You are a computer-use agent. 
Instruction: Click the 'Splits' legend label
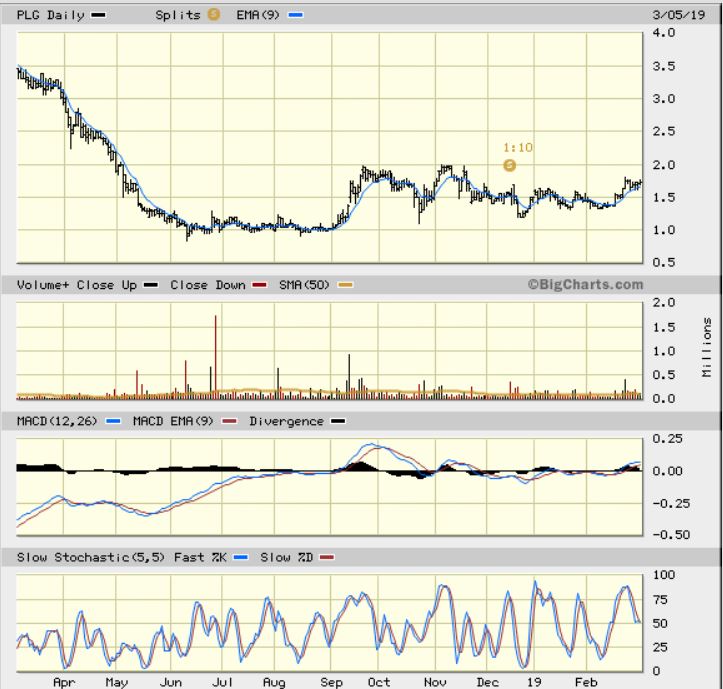coord(178,15)
